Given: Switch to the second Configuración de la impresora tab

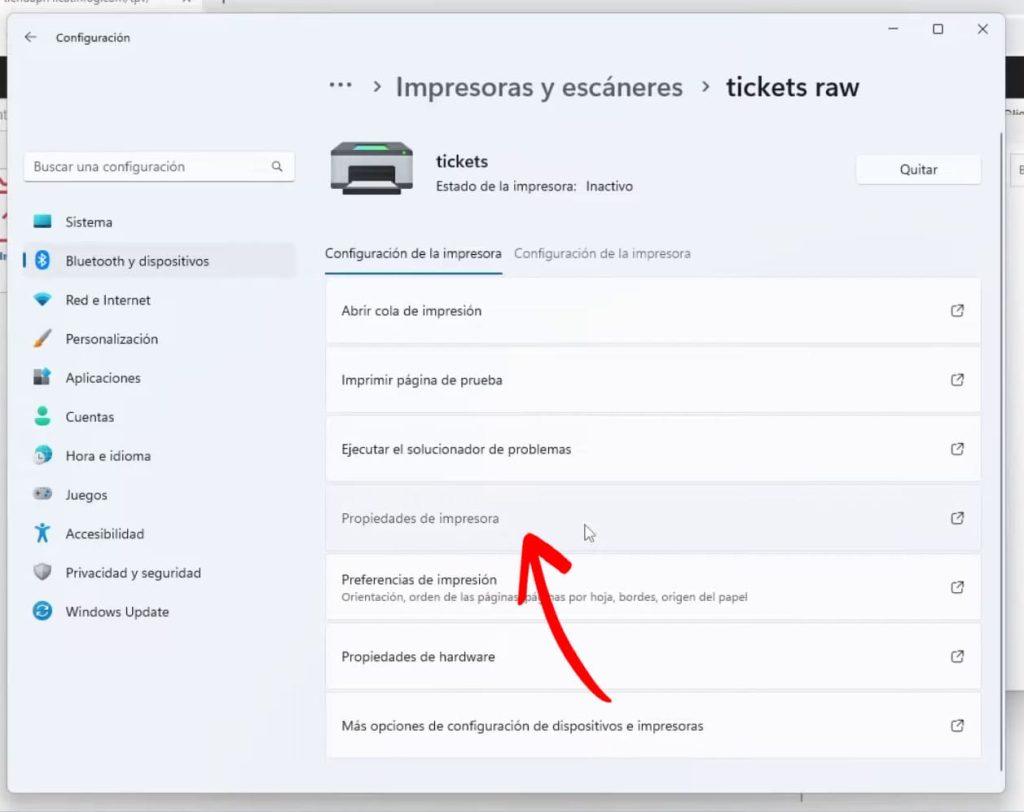Looking at the screenshot, I should 602,253.
